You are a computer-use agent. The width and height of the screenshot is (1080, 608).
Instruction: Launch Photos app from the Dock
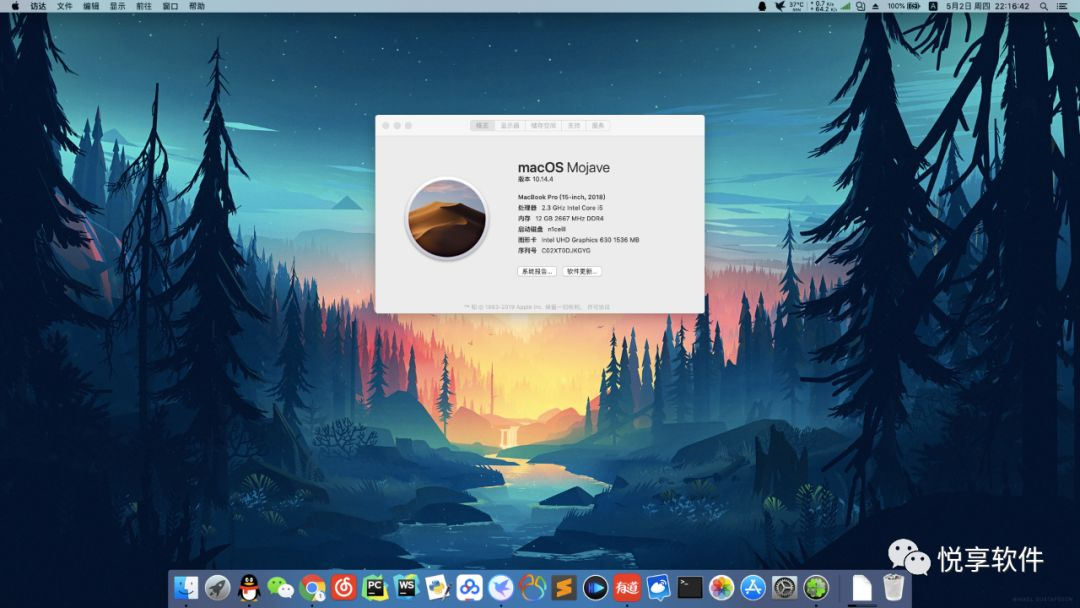pyautogui.click(x=721, y=588)
